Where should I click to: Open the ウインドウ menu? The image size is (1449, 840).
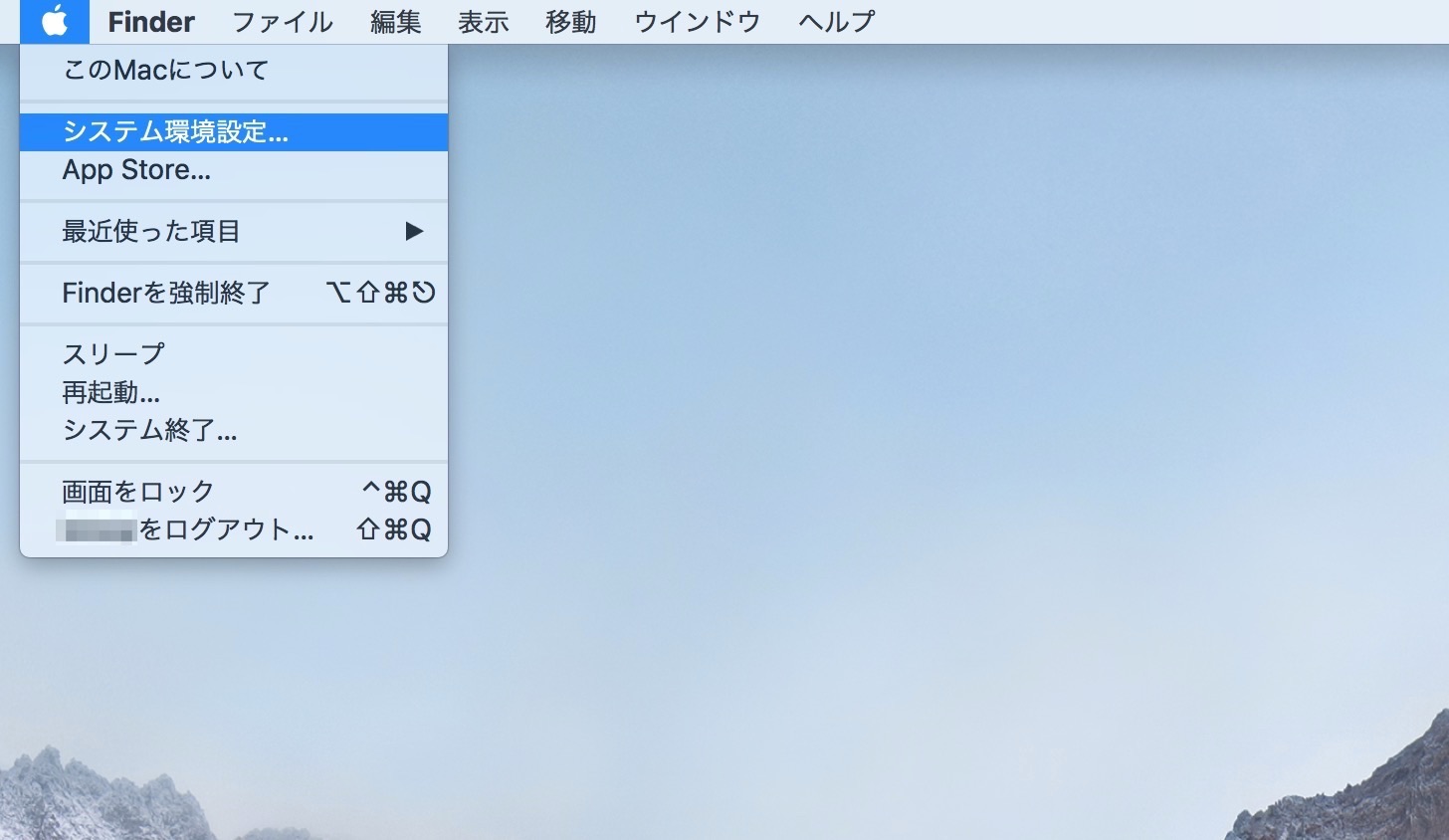[698, 21]
